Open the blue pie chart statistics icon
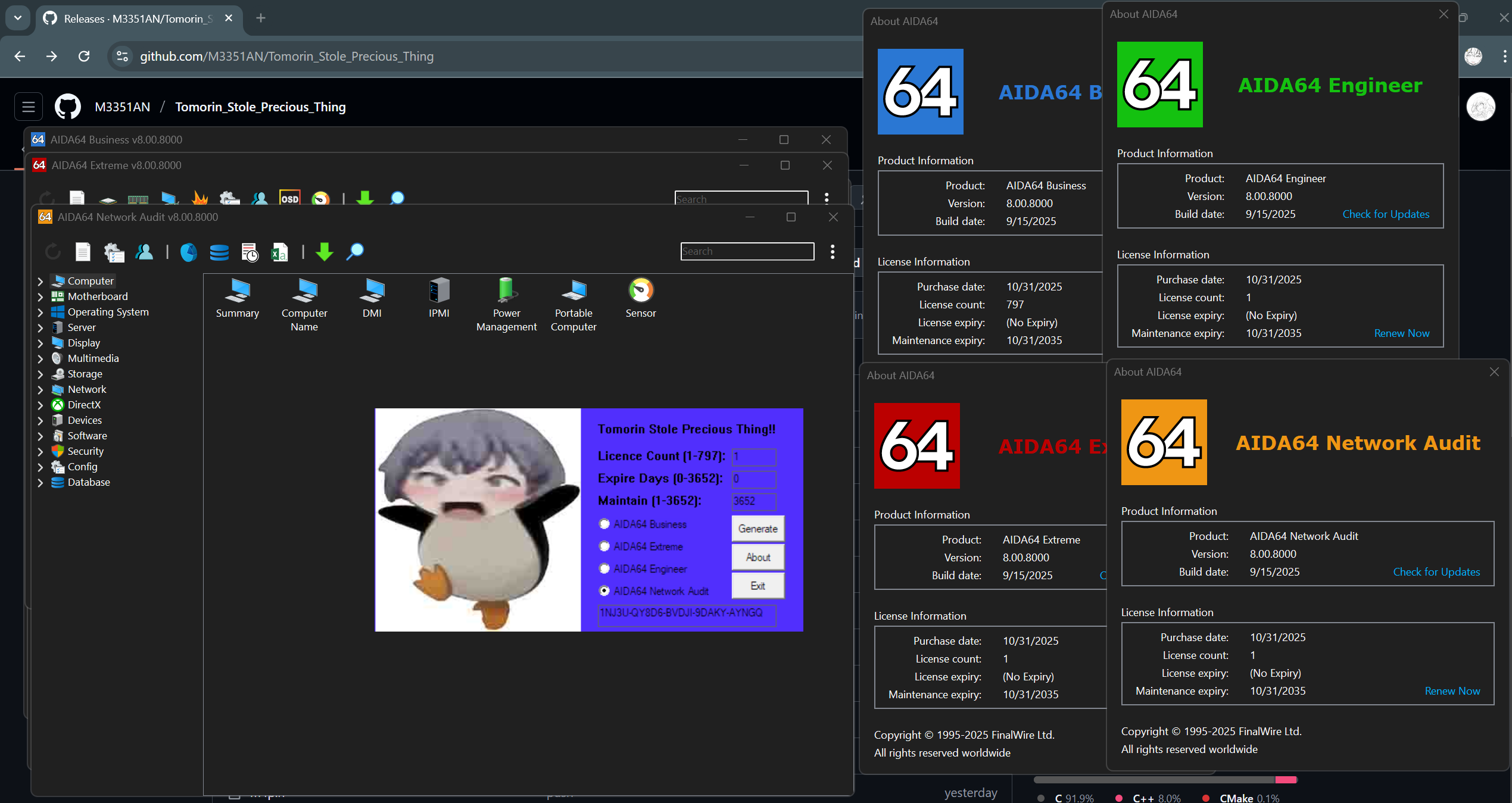1512x803 pixels. click(x=189, y=252)
